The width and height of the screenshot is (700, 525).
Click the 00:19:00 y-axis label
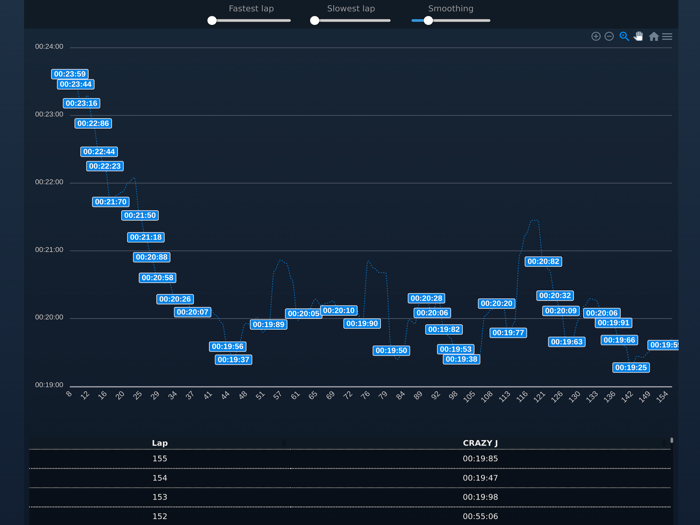coord(49,385)
